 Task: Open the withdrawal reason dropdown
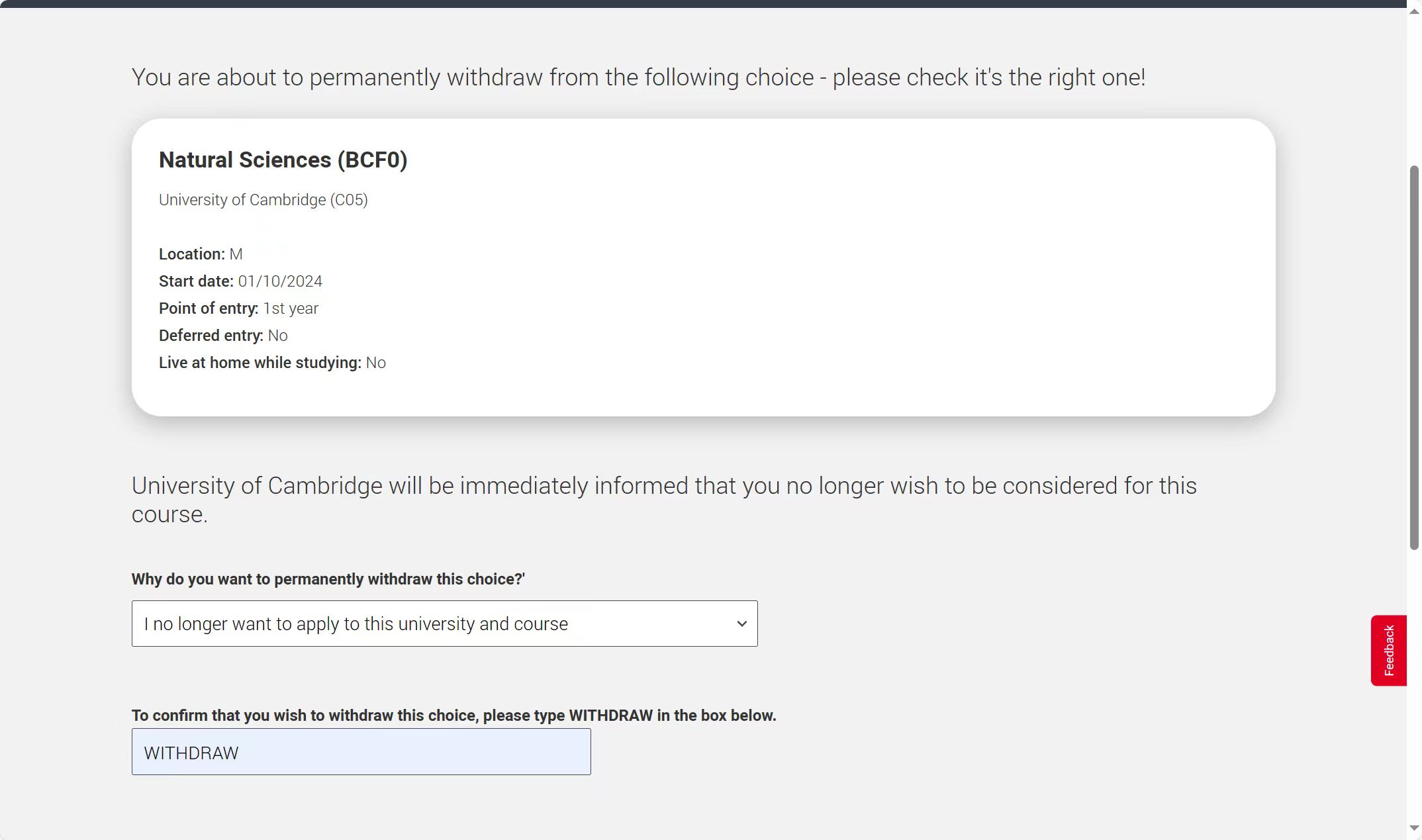coord(444,624)
